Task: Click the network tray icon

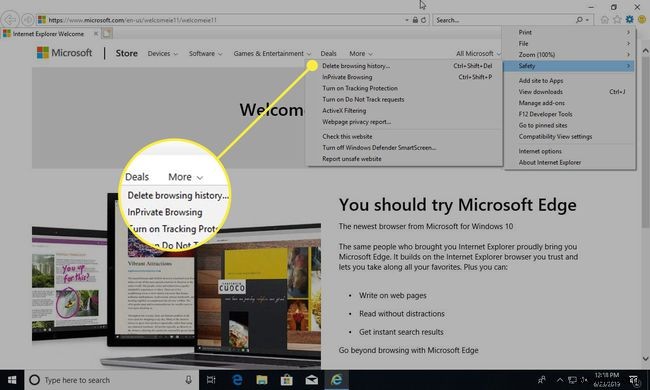Action: (x=572, y=380)
